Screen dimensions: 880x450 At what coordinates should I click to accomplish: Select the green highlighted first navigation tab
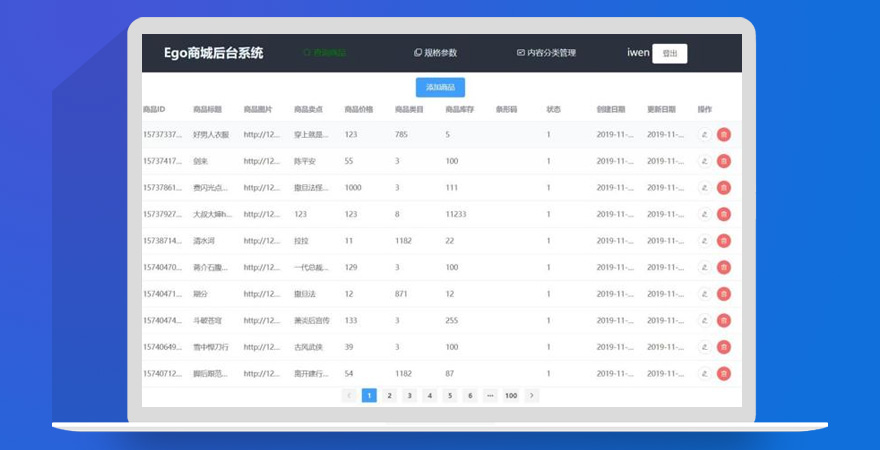coord(324,53)
